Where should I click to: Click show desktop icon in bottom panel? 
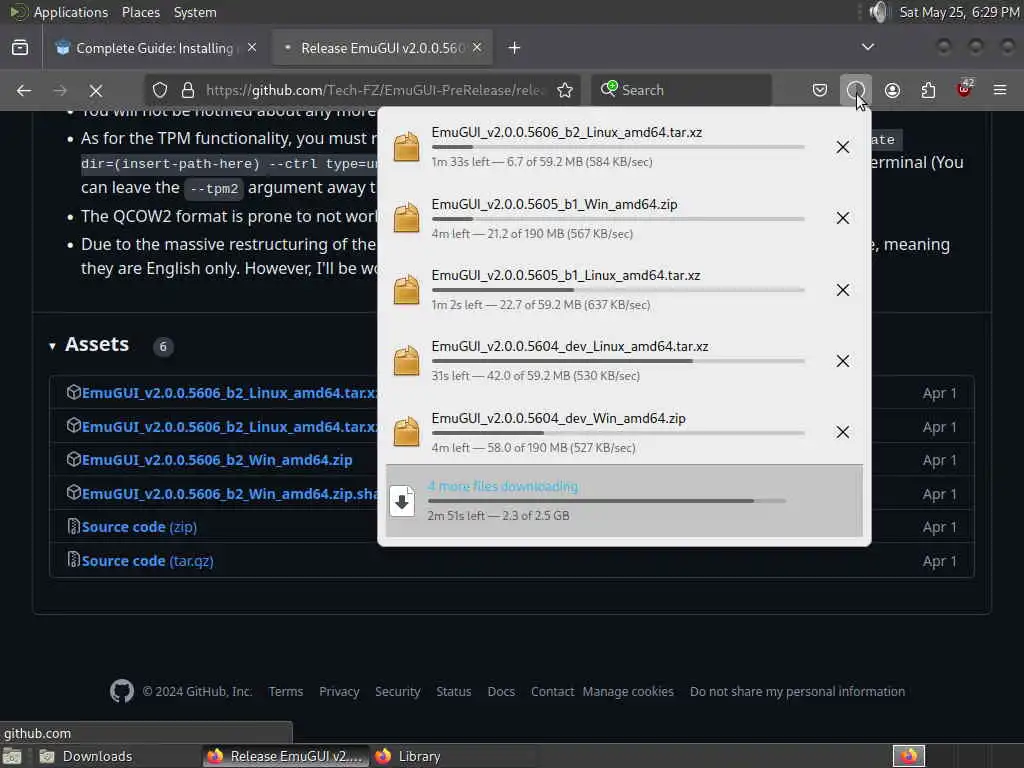click(12, 757)
